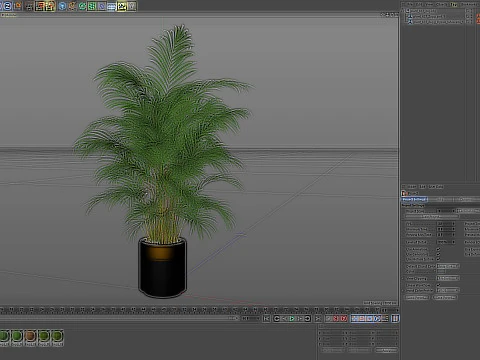The image size is (480, 360).
Task: Click Render to Picture Viewer icon
Action: pyautogui.click(x=40, y=6)
